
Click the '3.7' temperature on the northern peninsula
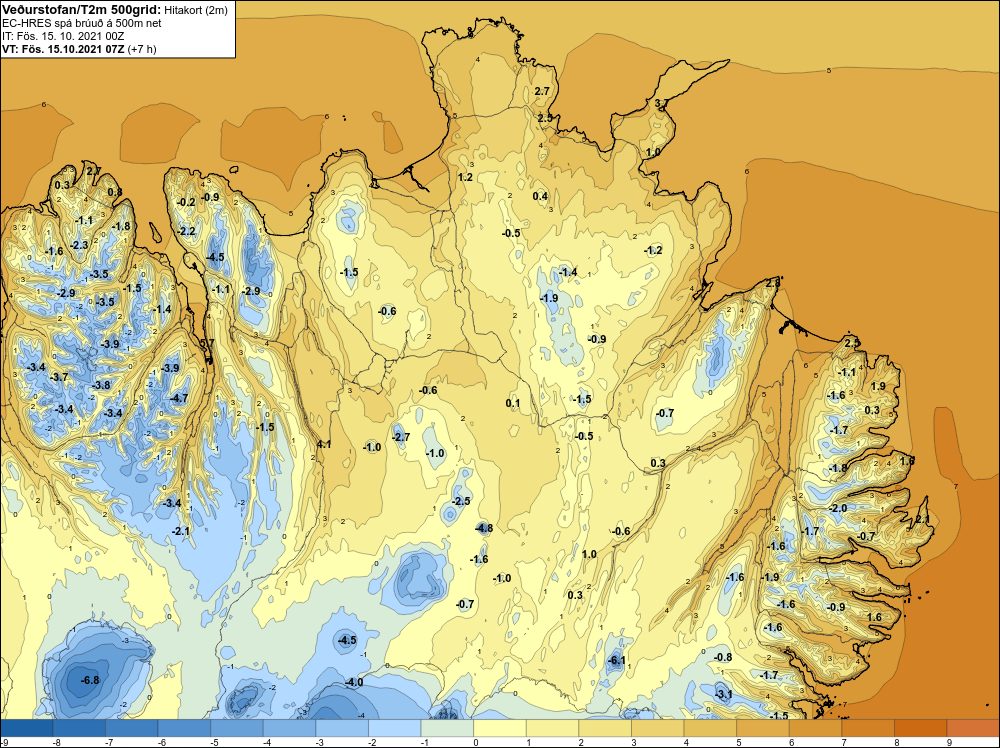point(661,103)
